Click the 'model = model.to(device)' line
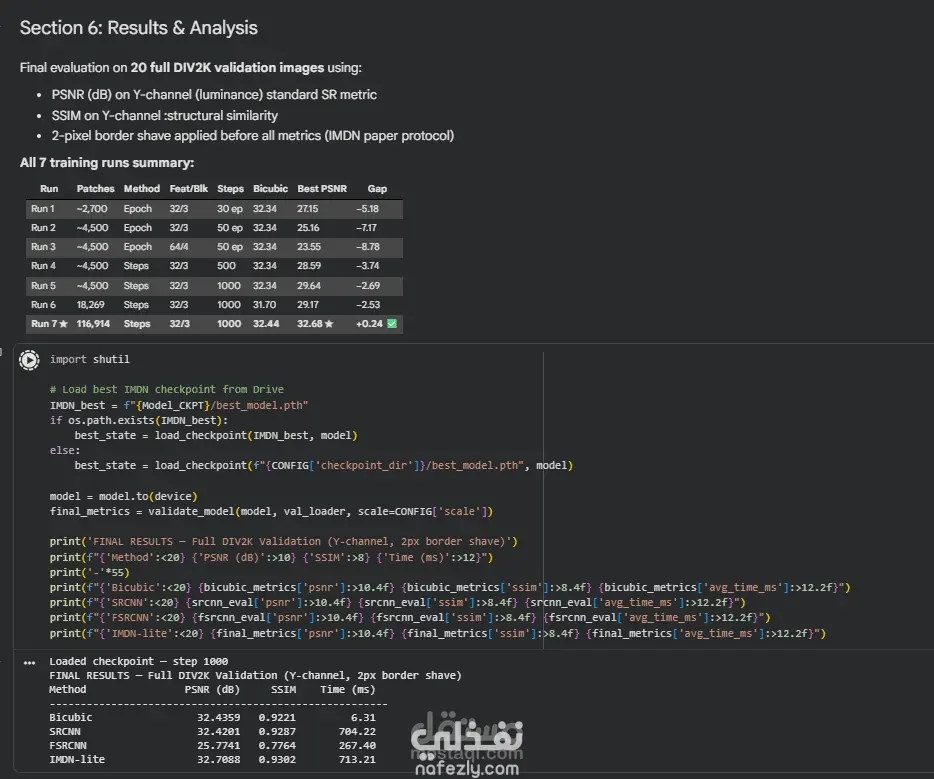Viewport: 934px width, 779px height. click(123, 496)
